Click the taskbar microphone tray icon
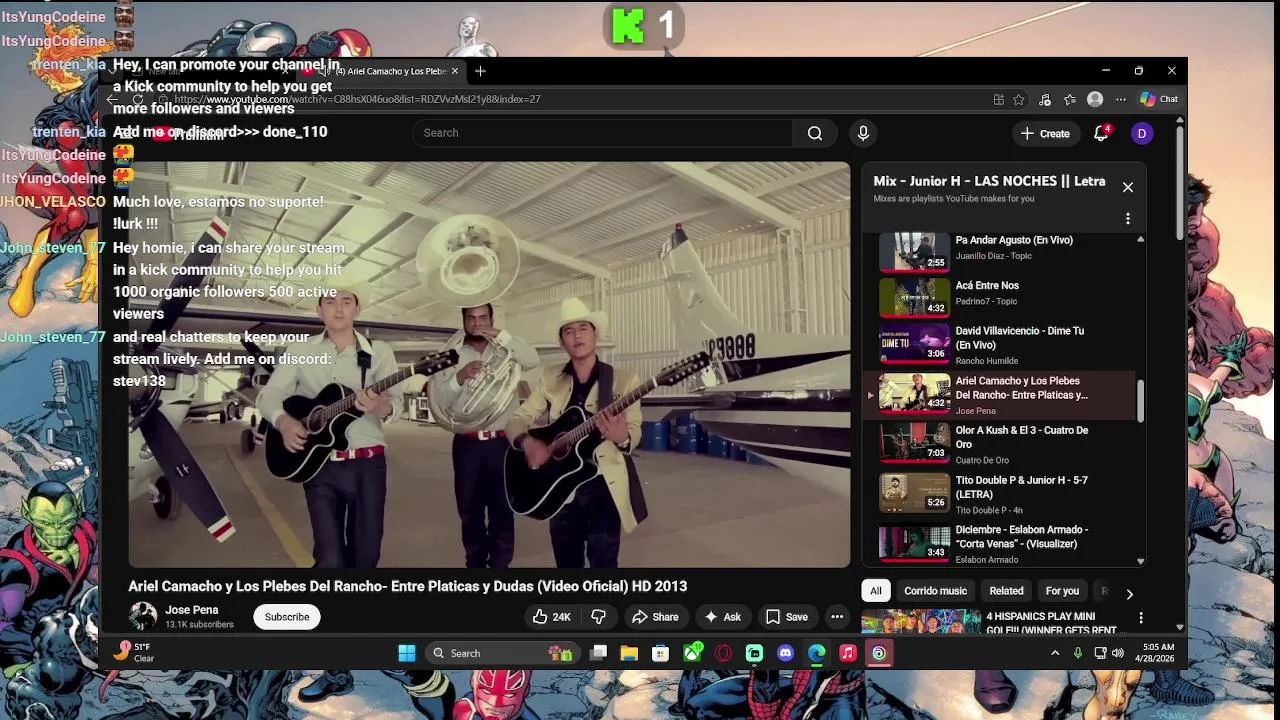This screenshot has width=1280, height=720. click(1077, 653)
